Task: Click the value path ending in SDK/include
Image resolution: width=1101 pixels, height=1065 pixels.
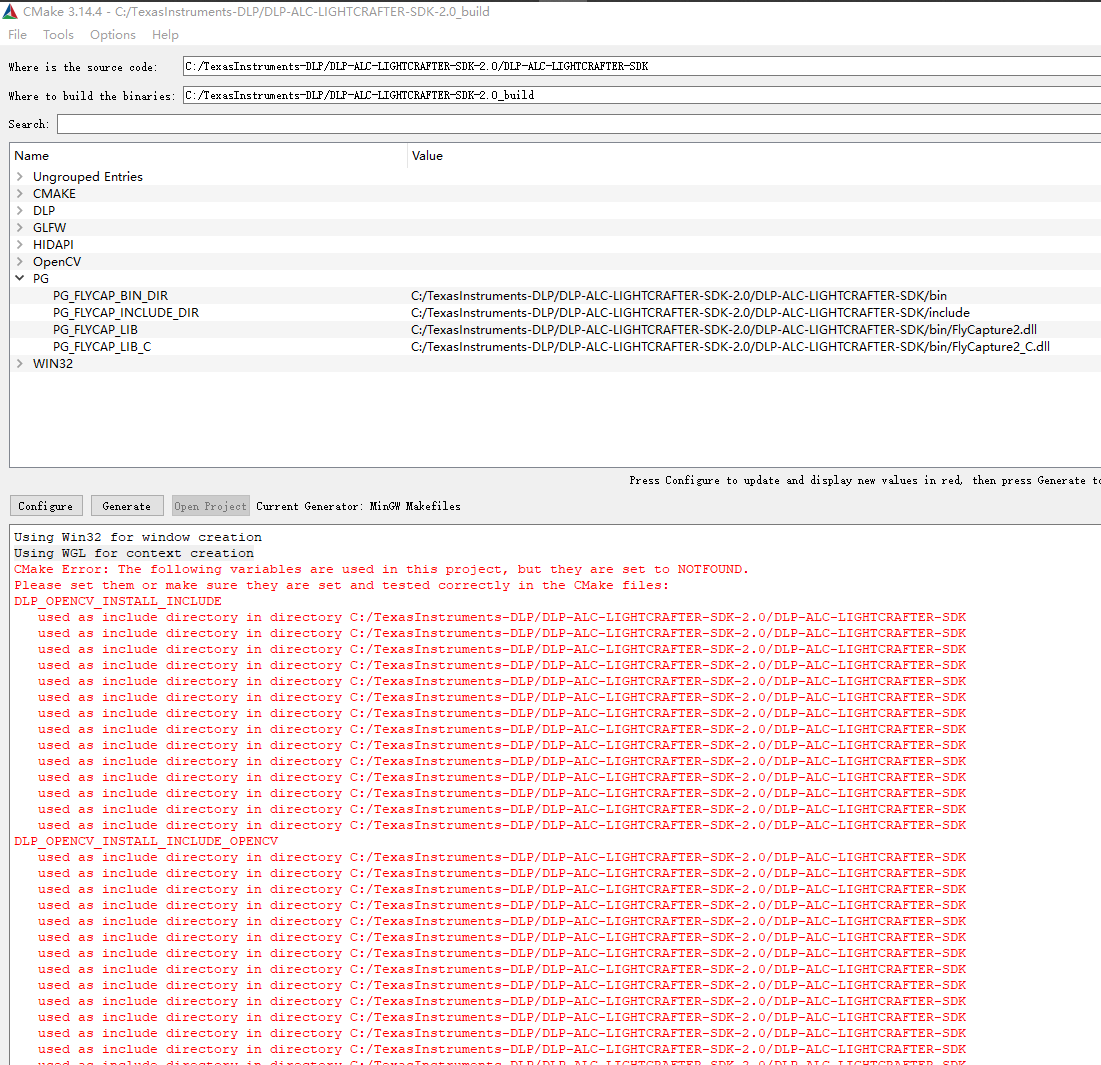Action: coord(690,312)
